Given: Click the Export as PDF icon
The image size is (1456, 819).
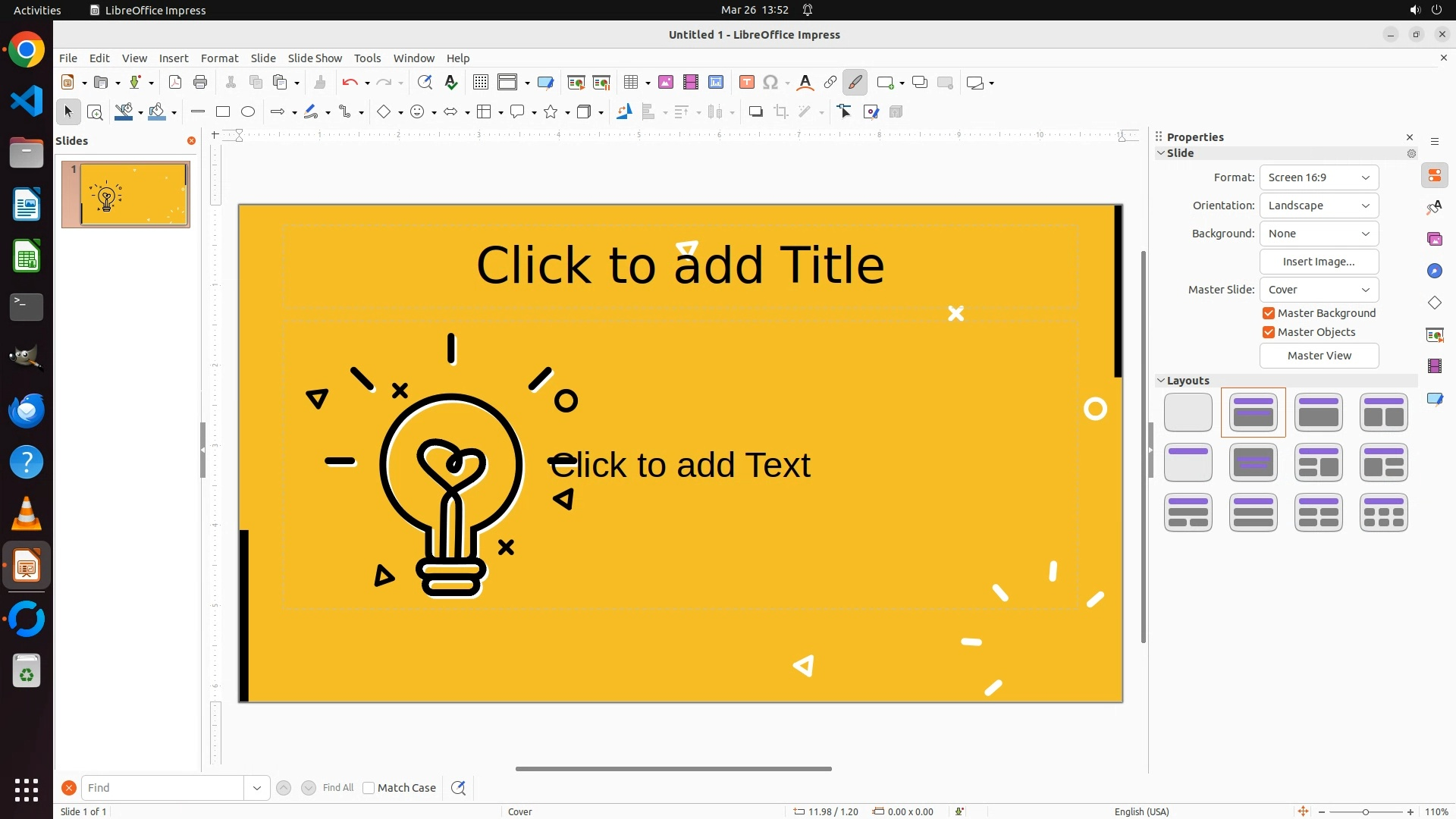Looking at the screenshot, I should (174, 83).
